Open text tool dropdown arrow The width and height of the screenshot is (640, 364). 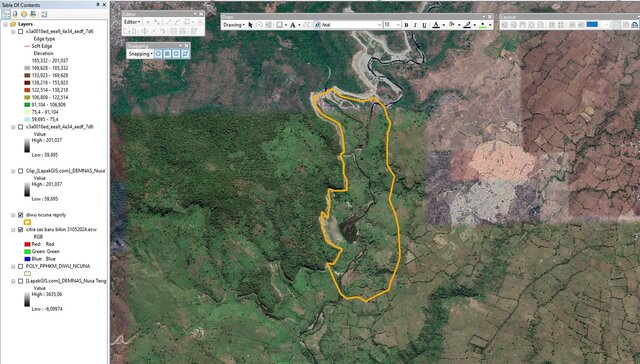[299, 25]
